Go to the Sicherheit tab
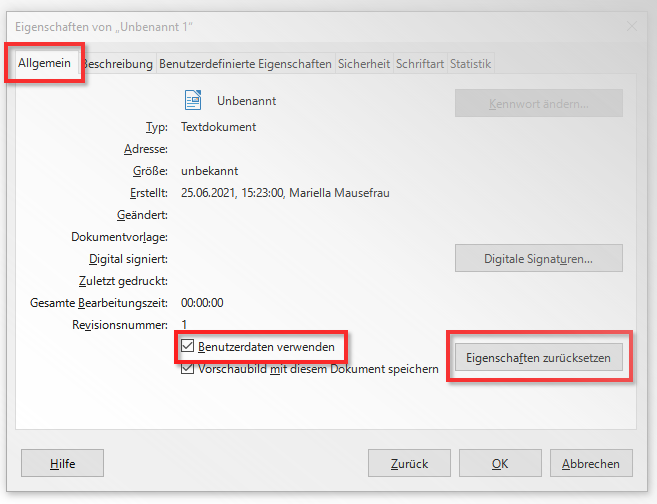This screenshot has width=657, height=504. (x=364, y=64)
